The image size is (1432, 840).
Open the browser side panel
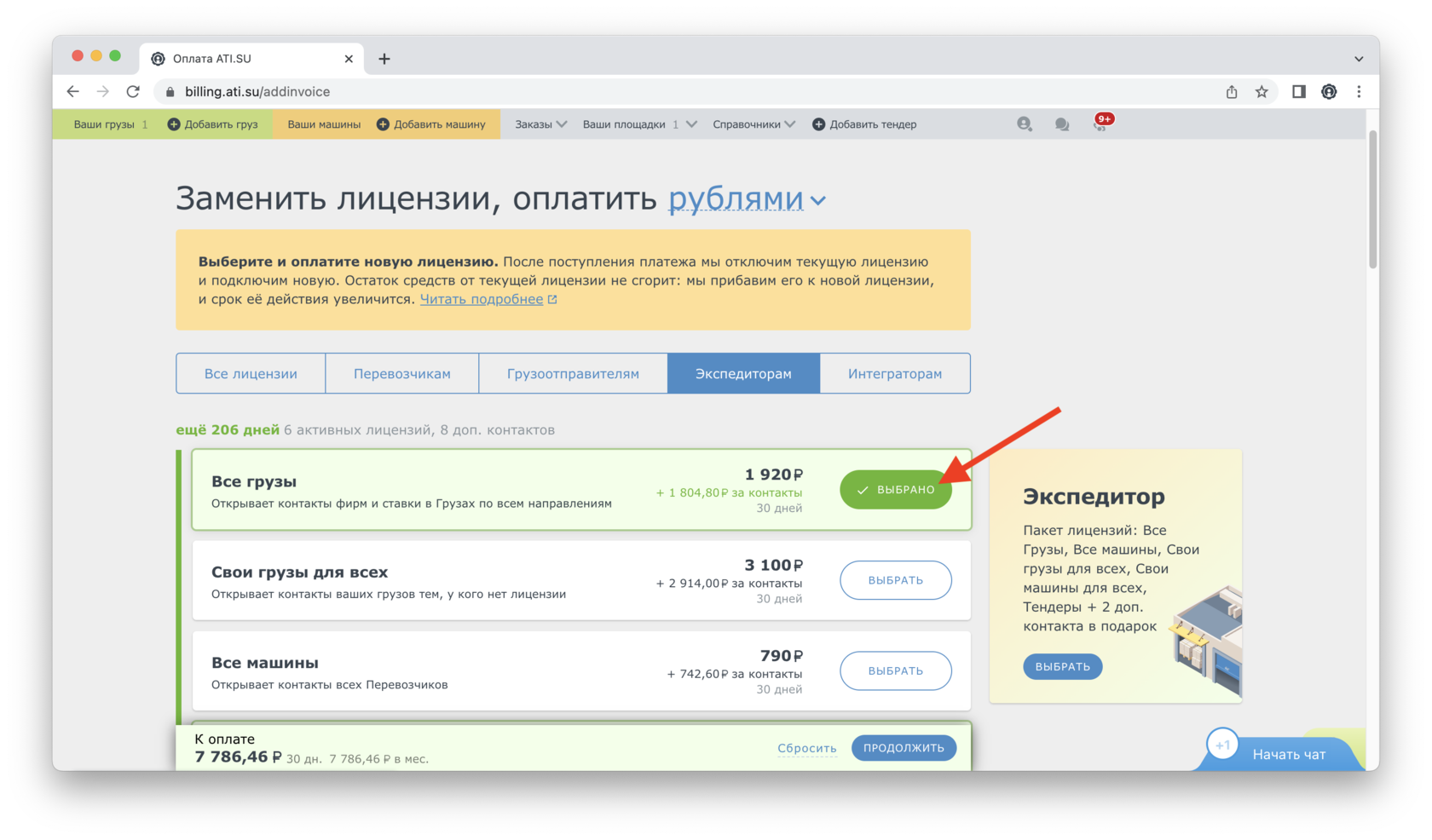[1299, 91]
